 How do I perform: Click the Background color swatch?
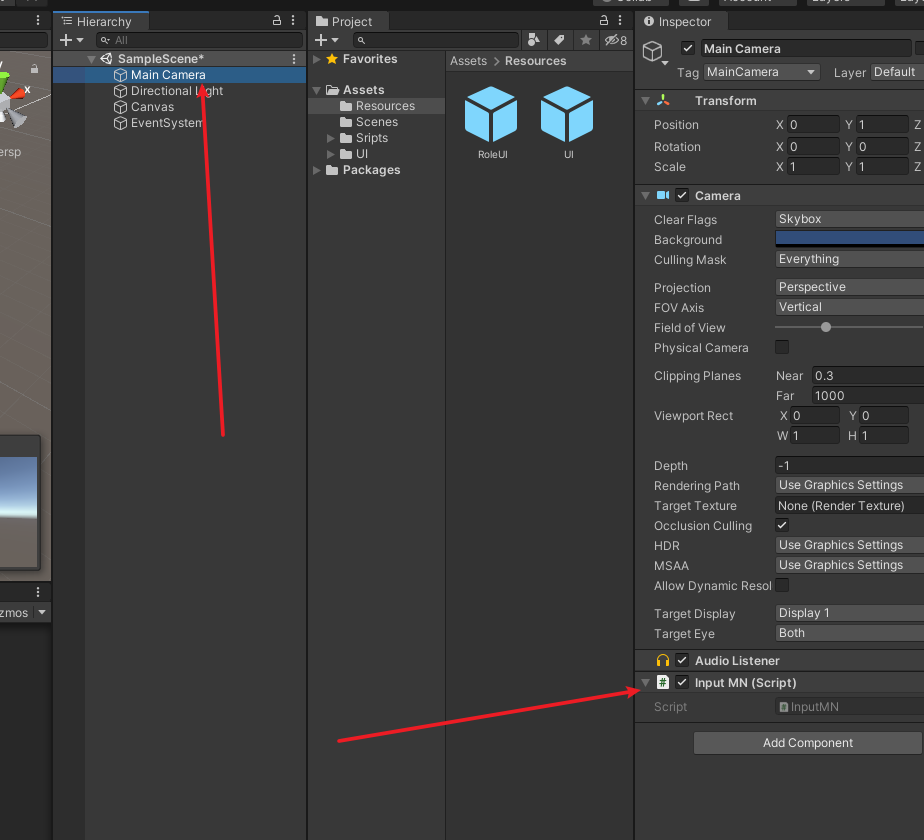coord(849,238)
